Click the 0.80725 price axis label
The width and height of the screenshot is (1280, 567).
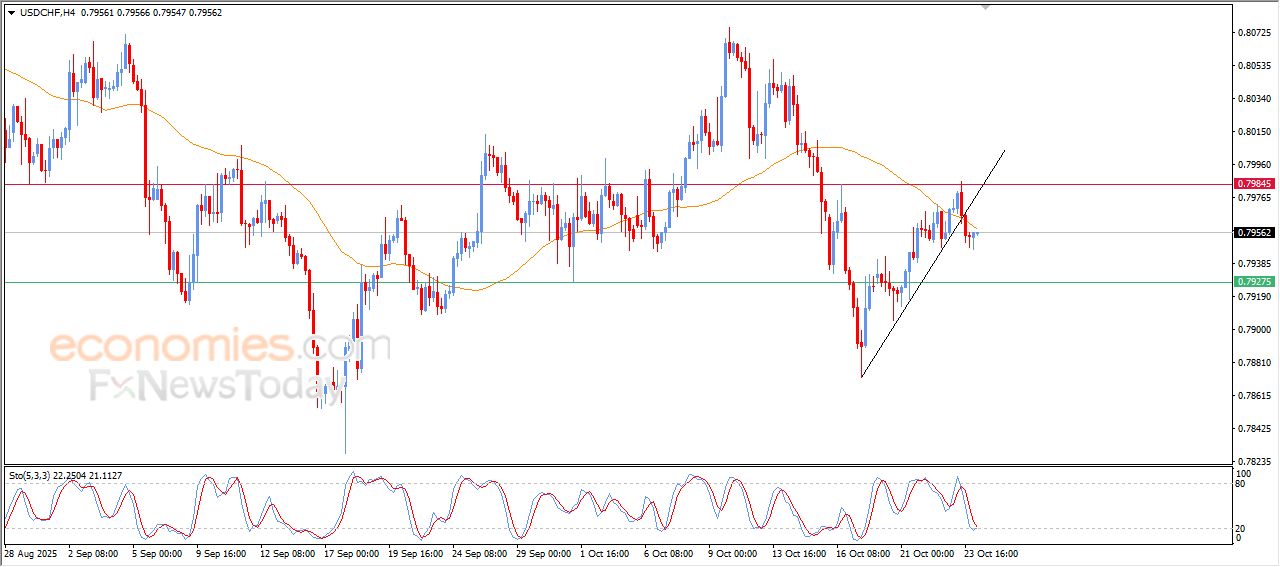coord(1254,33)
